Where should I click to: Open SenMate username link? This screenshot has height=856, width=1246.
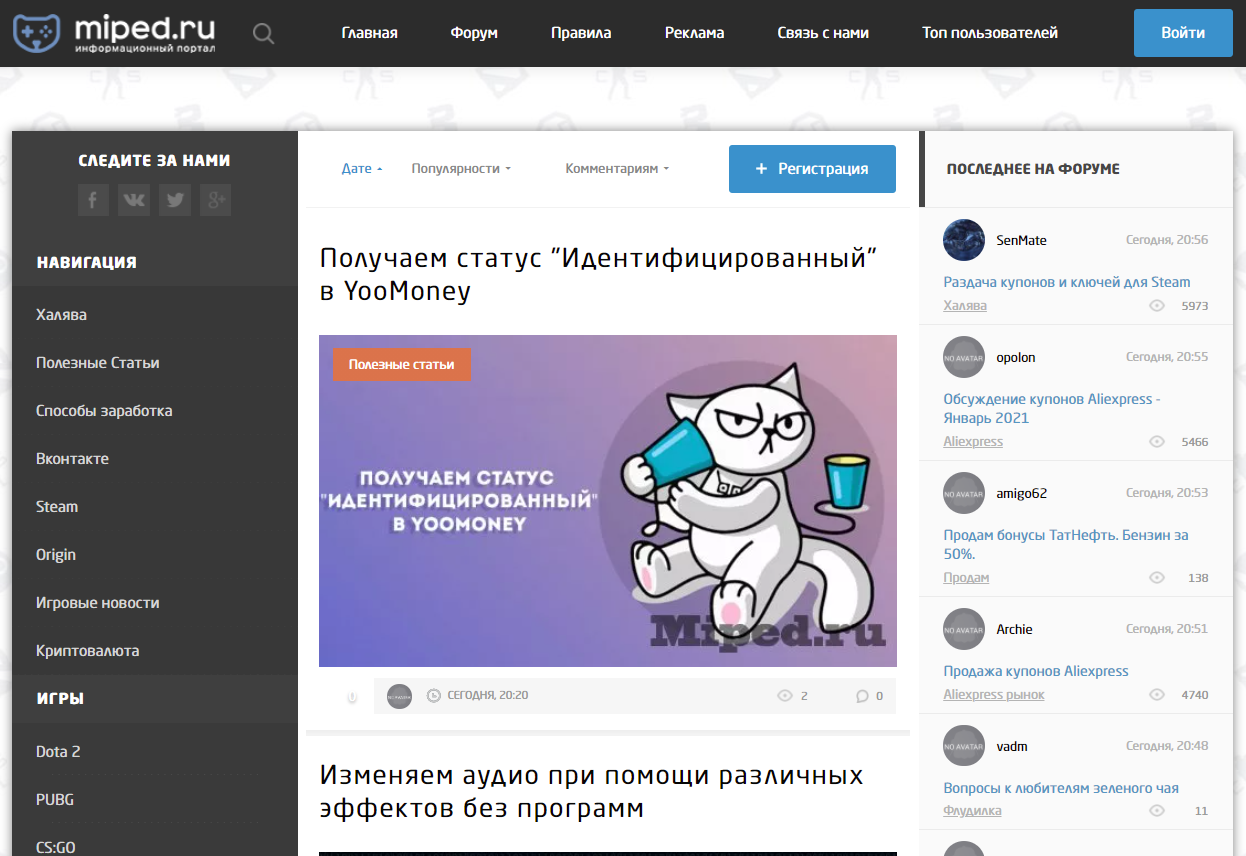pyautogui.click(x=1021, y=240)
